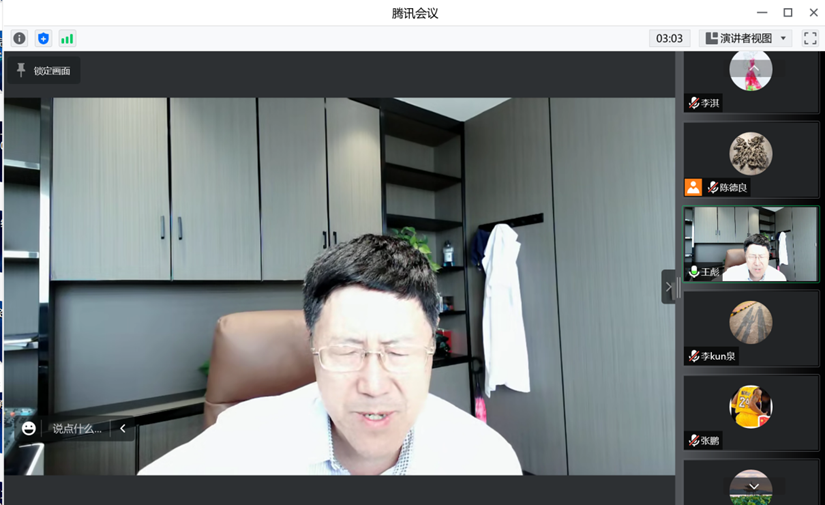The height and width of the screenshot is (505, 825).
Task: Click muted microphone icon next to 李淇
Action: click(694, 103)
